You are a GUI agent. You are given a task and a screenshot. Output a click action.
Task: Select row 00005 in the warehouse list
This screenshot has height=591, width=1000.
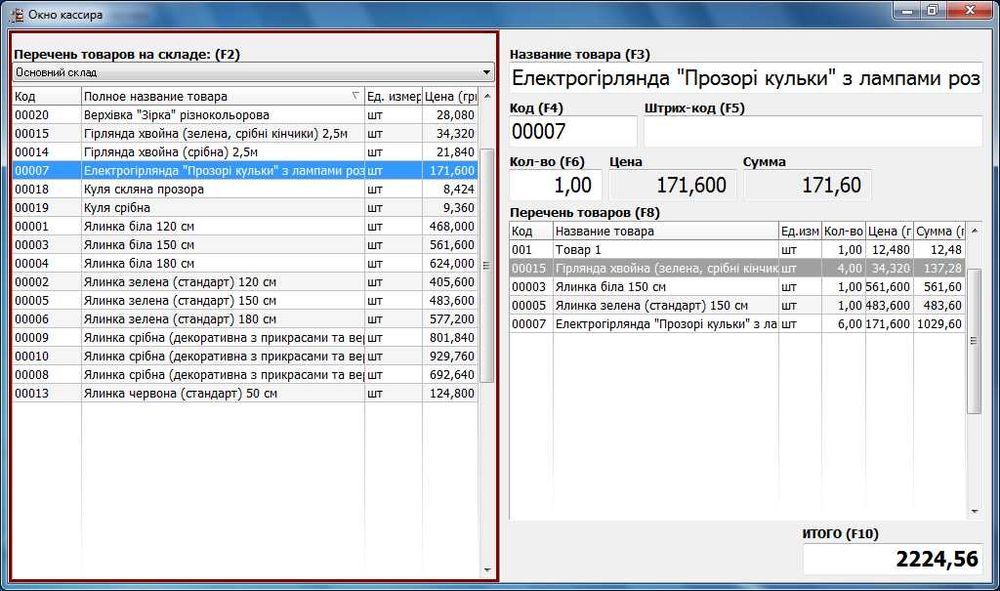point(245,300)
